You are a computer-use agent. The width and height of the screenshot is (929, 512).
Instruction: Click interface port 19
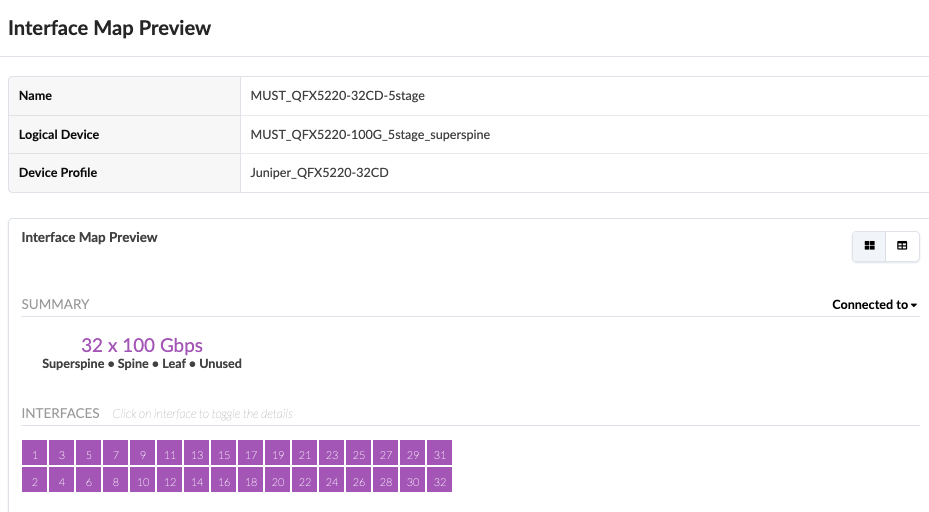(278, 454)
